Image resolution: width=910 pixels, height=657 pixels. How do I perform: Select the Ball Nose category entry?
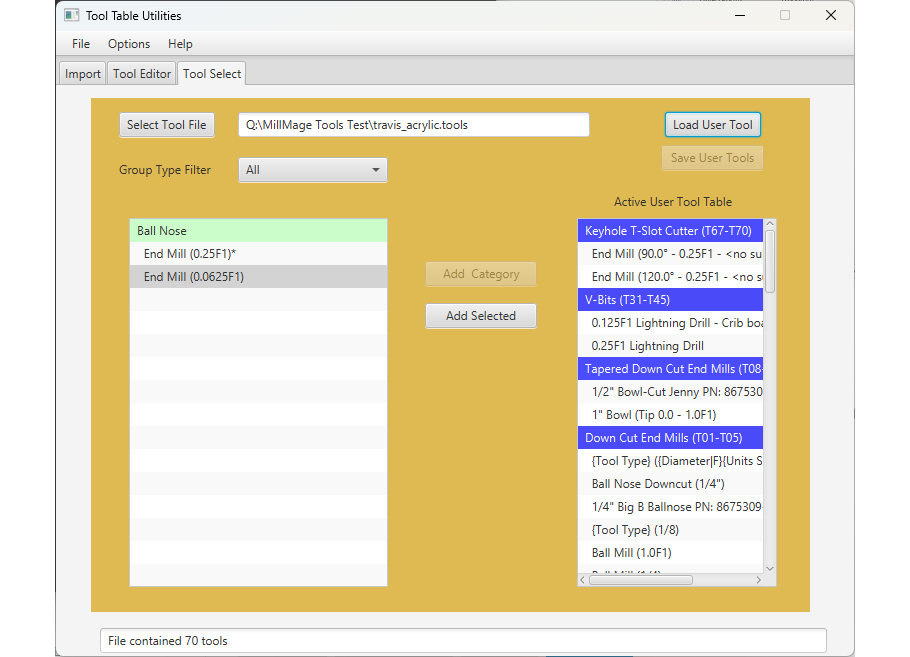[x=258, y=230]
